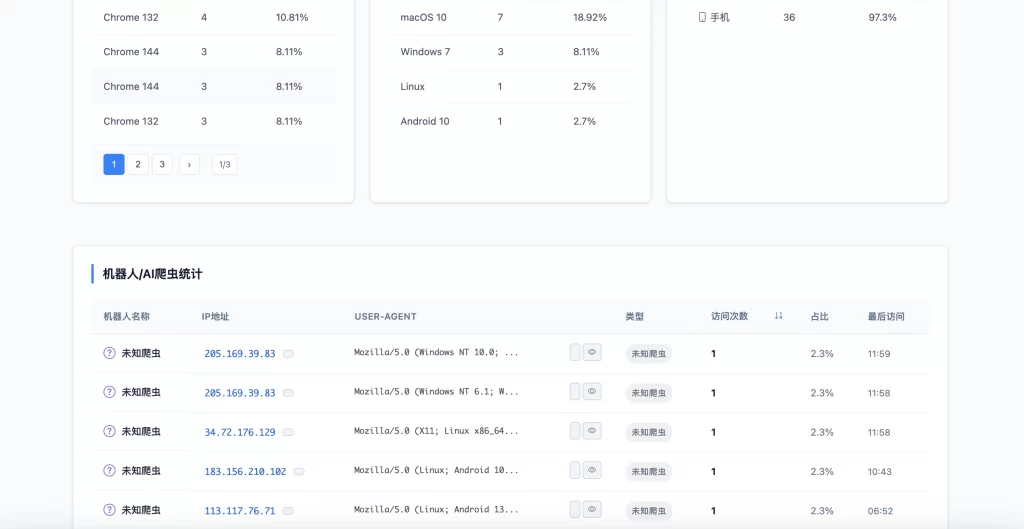View full user-agent for Windows NT 6.1 row

click(592, 392)
